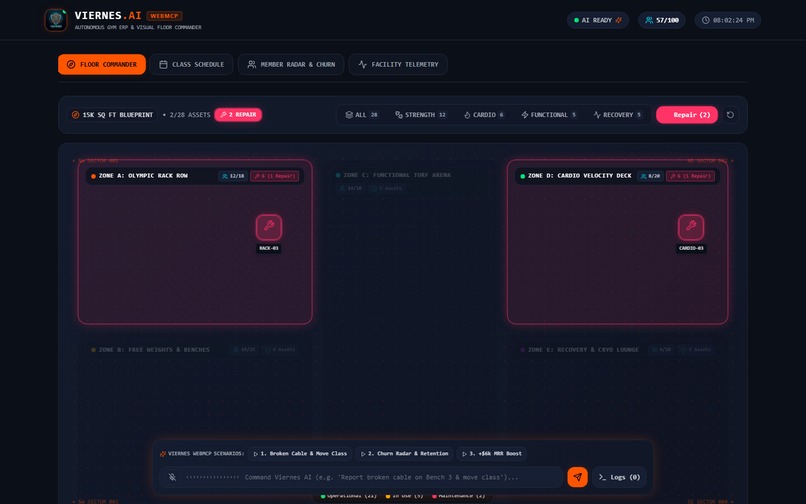The image size is (806, 504).
Task: Run scenario 1 Broken Cable & Move Class
Action: (x=301, y=454)
